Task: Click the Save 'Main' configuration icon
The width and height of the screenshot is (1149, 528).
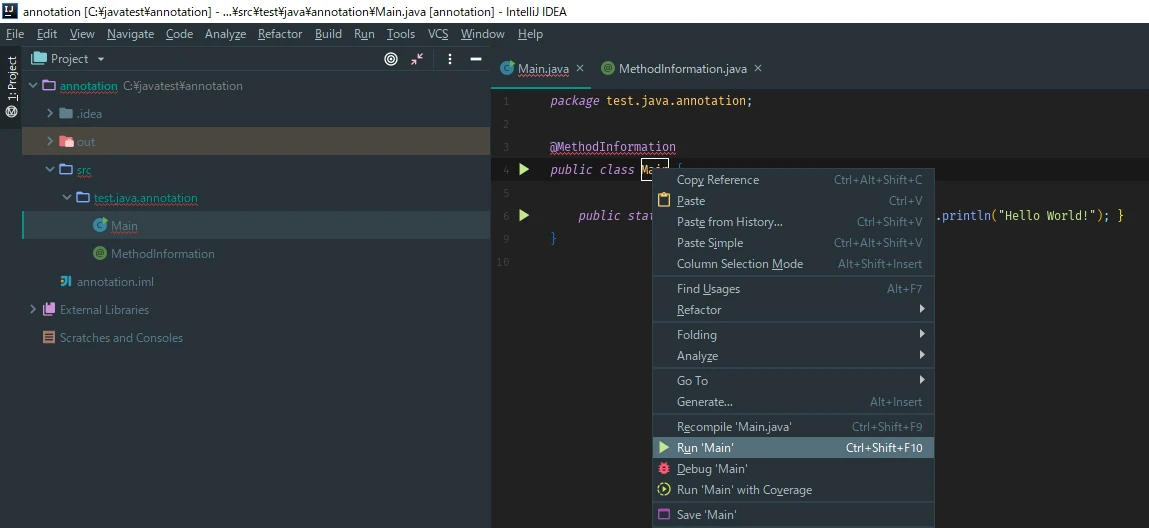Action: click(x=664, y=515)
